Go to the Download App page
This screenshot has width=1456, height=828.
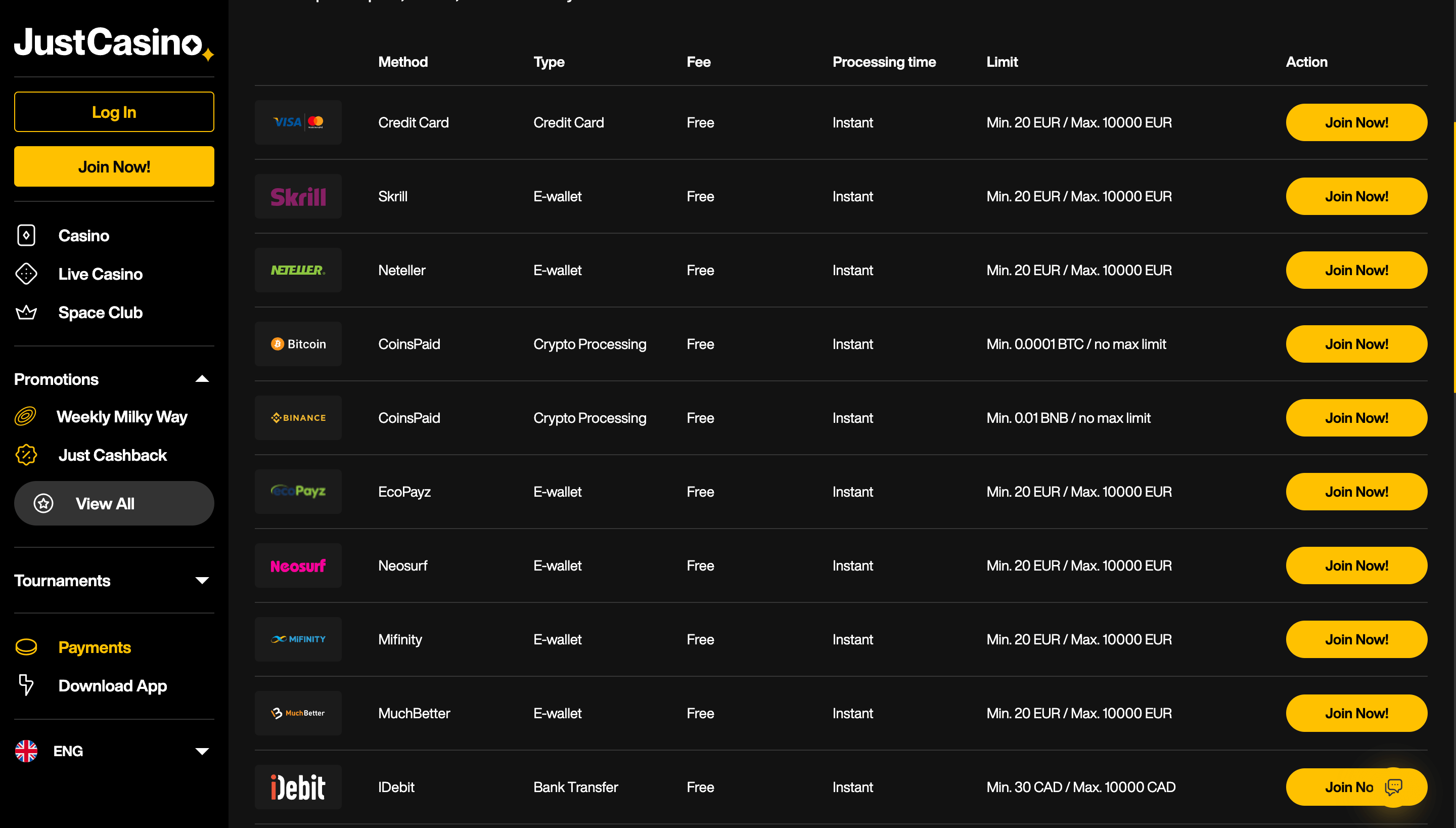tap(113, 686)
